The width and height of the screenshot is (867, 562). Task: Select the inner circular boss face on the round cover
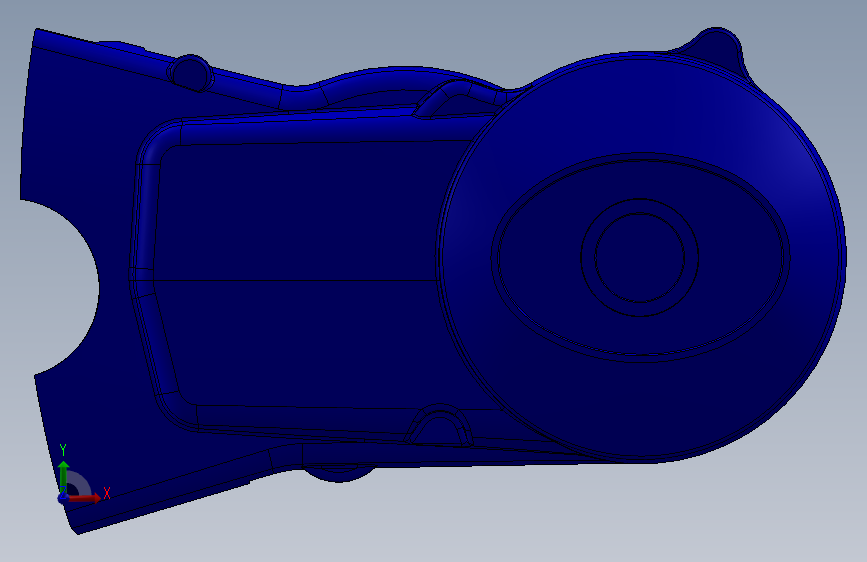tap(640, 258)
